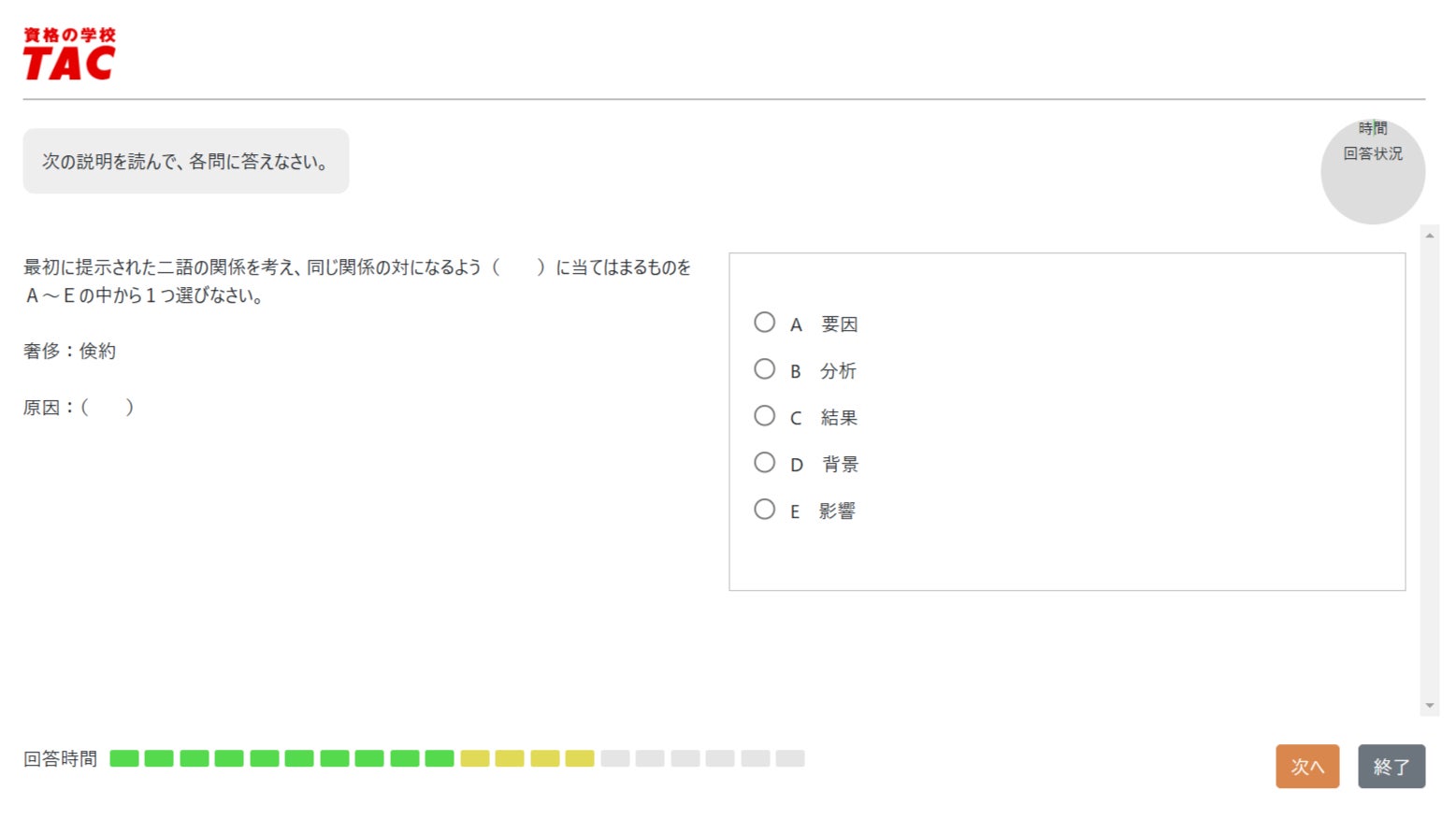
Task: Click scrollbar down arrow
Action: [1429, 706]
